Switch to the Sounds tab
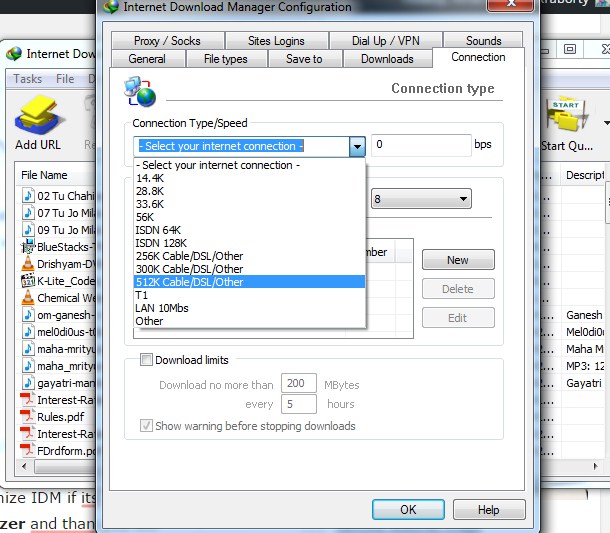 coord(484,40)
